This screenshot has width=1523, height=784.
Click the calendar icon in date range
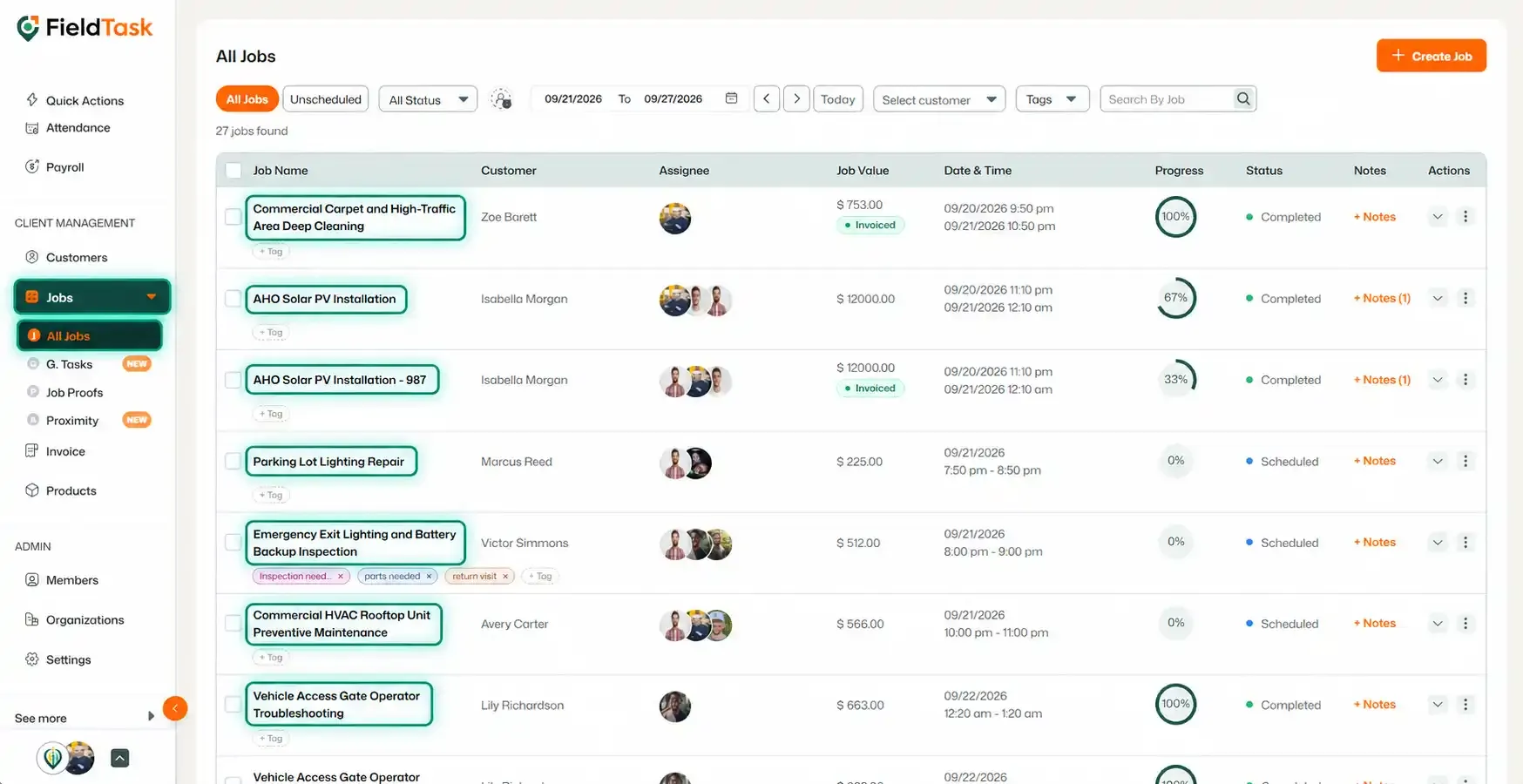pos(731,98)
